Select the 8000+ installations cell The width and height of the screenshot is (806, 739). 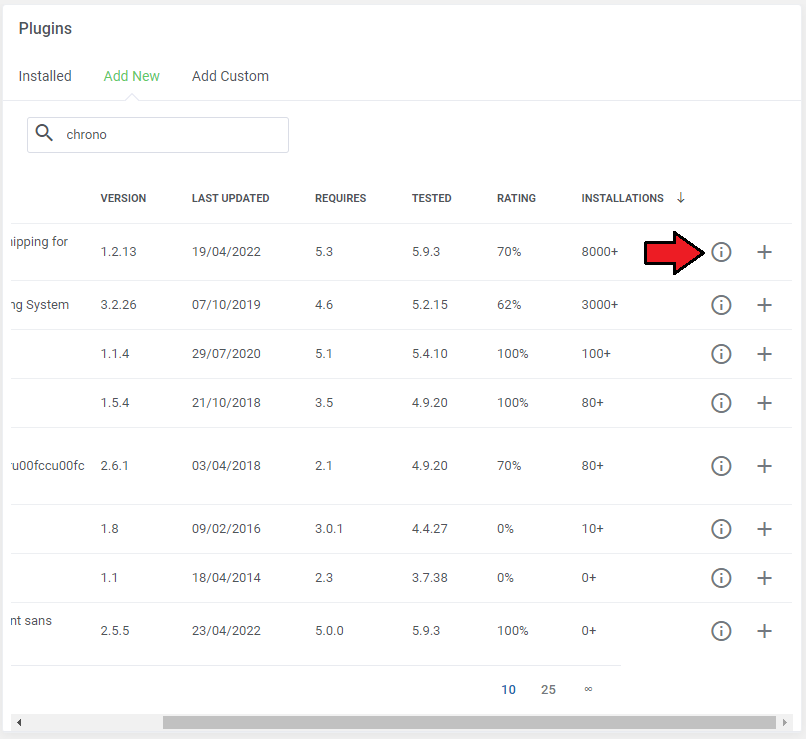[599, 252]
